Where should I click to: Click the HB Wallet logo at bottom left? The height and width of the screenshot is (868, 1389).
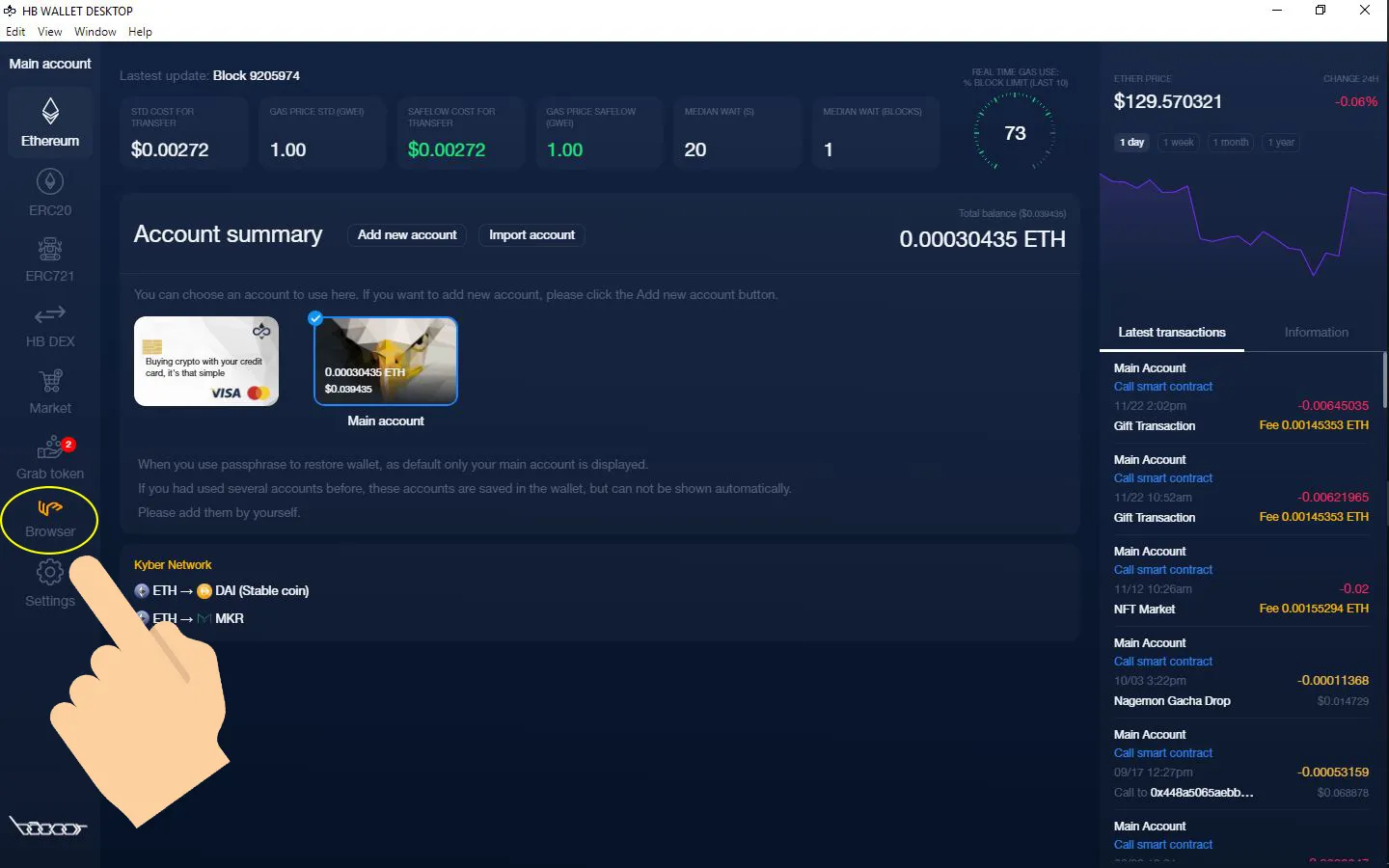click(49, 827)
